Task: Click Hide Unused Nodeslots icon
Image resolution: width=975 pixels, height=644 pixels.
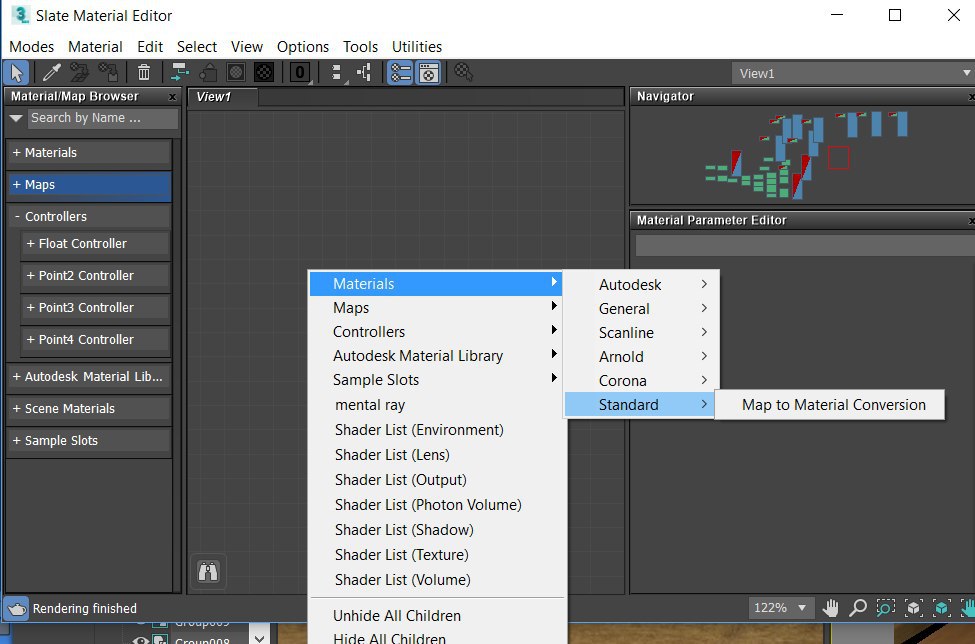Action: (x=208, y=73)
